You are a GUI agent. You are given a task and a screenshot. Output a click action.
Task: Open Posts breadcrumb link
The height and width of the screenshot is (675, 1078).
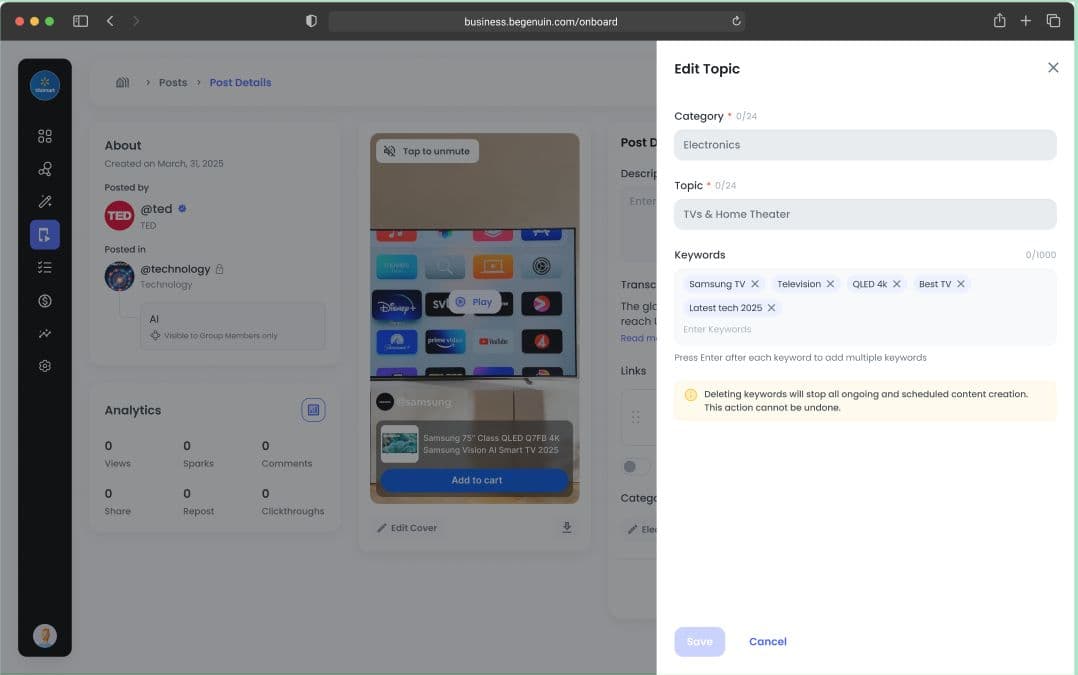(173, 82)
